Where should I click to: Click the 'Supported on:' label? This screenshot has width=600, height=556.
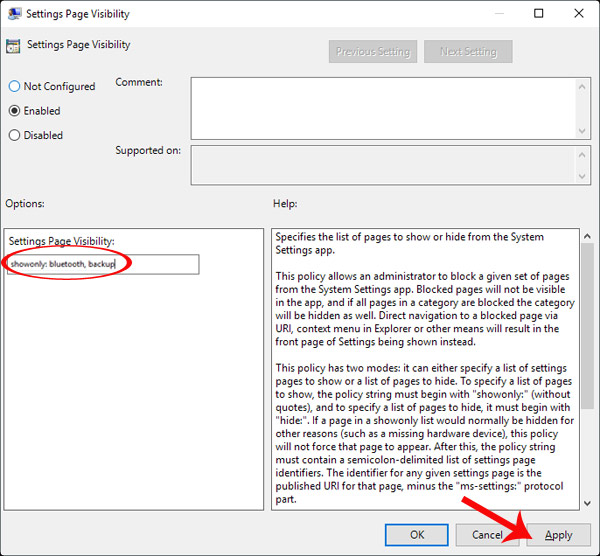click(148, 150)
